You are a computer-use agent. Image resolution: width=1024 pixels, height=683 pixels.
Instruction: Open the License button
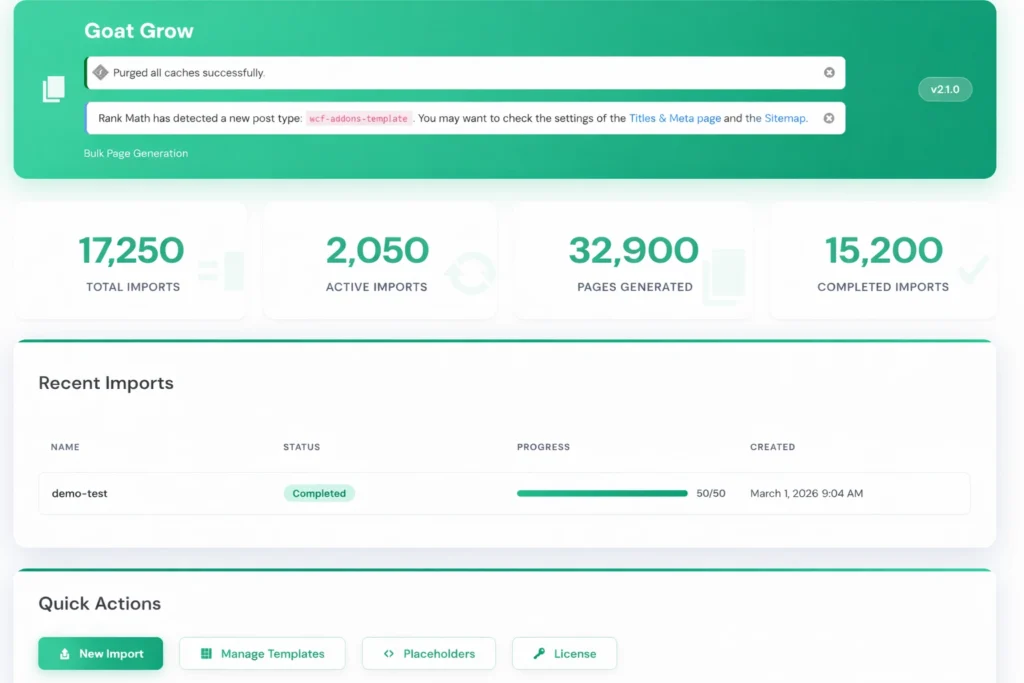click(564, 654)
